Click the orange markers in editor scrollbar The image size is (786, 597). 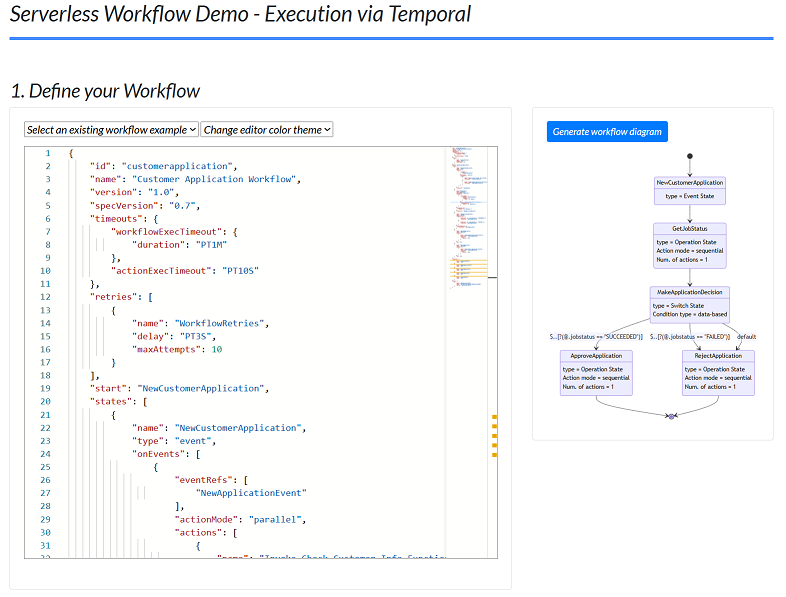[x=494, y=435]
